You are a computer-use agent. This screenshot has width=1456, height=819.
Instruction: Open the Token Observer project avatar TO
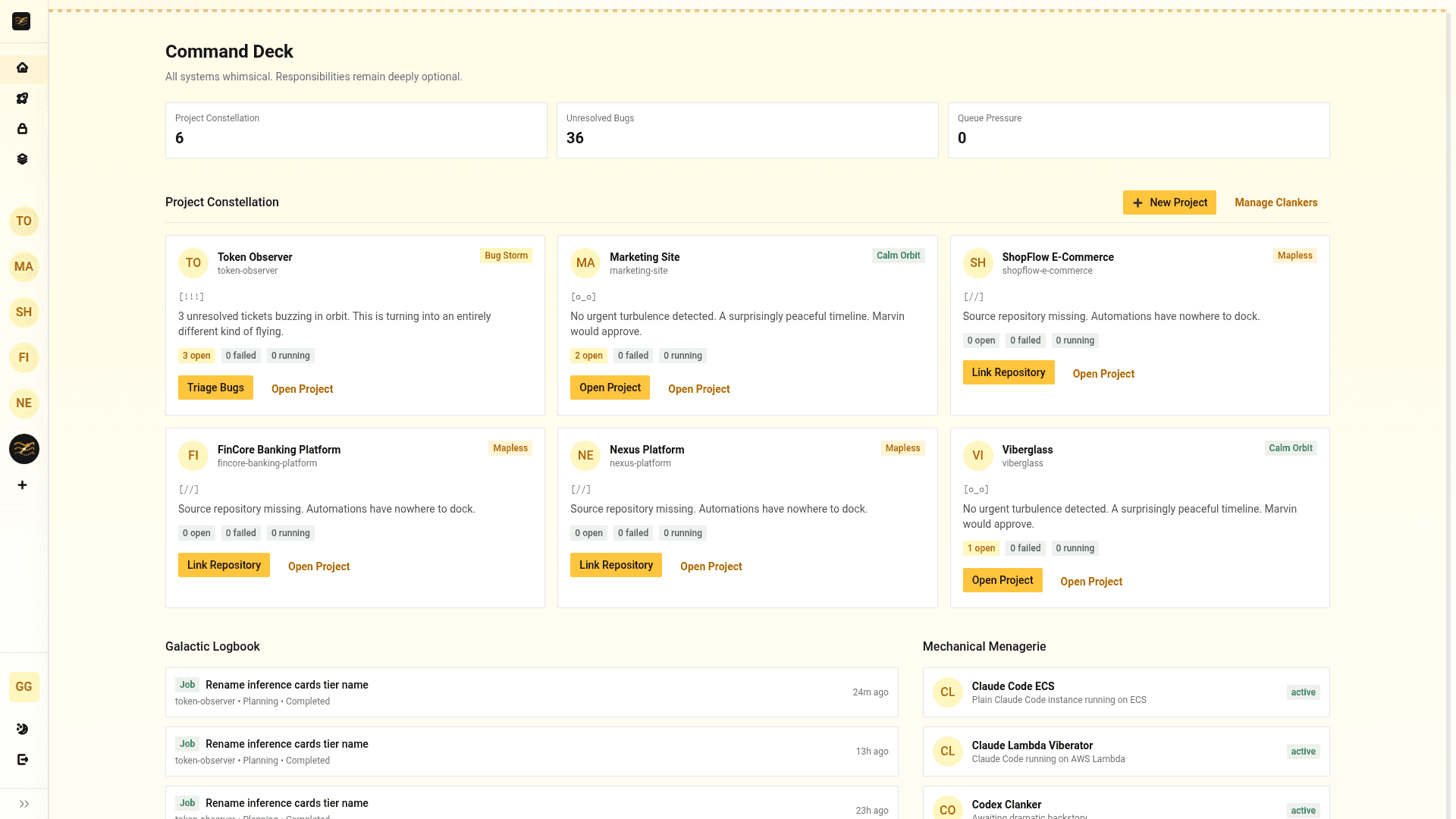(x=24, y=221)
